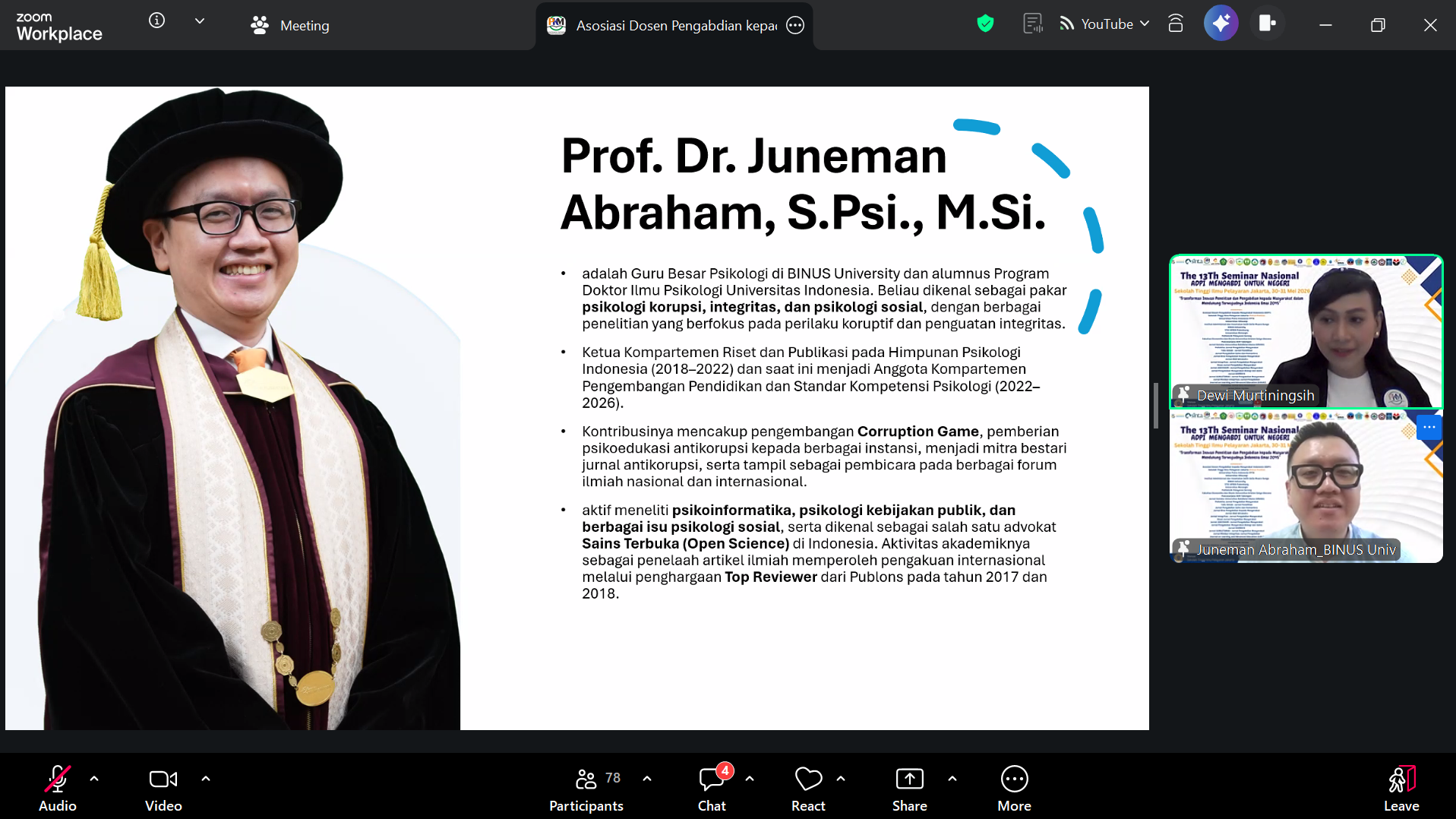Expand participants options arrow
Screen dimensions: 1456x819
tap(647, 779)
